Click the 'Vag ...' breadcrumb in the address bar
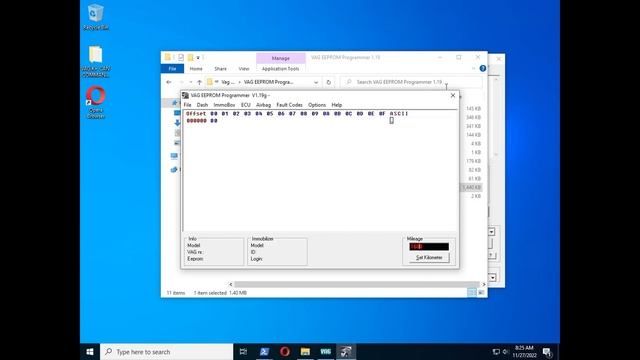The height and width of the screenshot is (360, 640). (228, 82)
